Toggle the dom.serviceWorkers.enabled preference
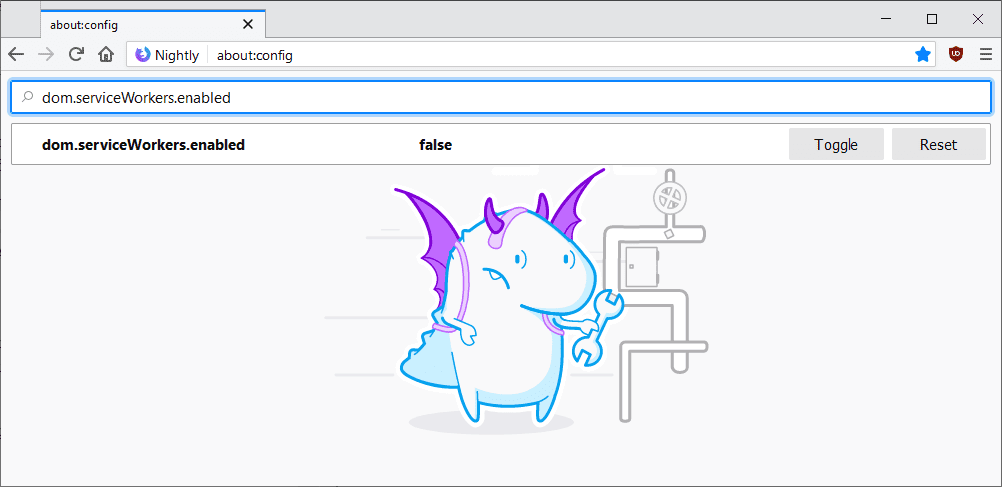Viewport: 1002px width, 487px height. click(836, 144)
